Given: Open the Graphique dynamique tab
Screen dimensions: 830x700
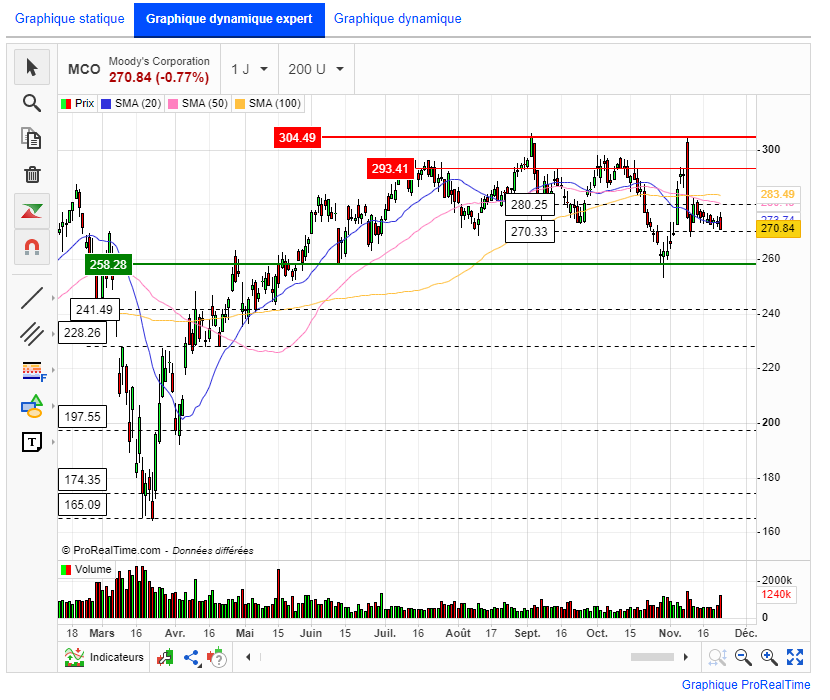Looking at the screenshot, I should coord(398,19).
